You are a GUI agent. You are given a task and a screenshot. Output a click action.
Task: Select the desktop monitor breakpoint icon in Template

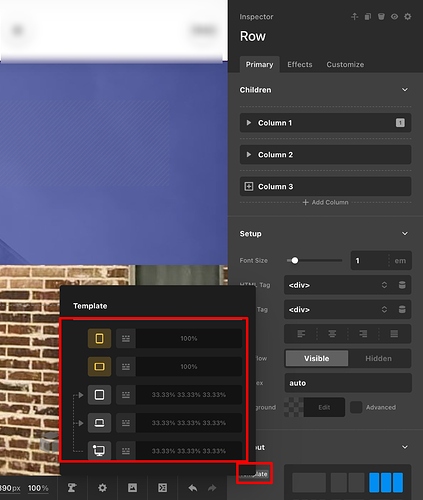coord(99,451)
